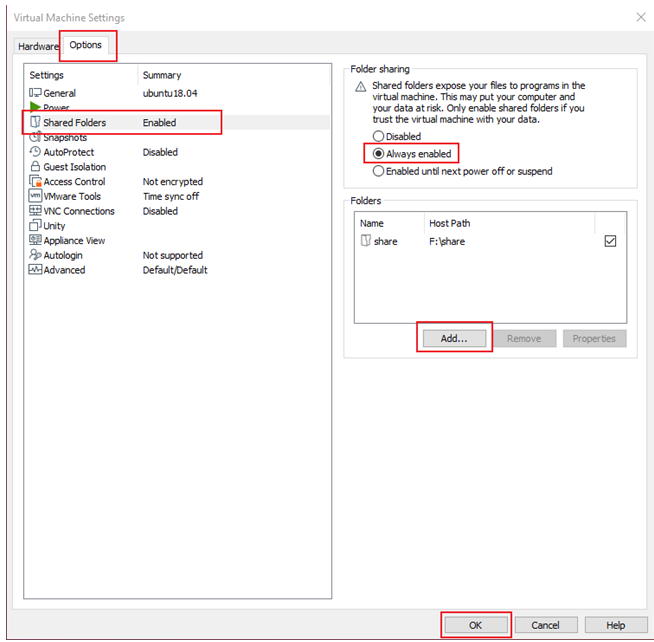Viewport: 654px width, 642px height.
Task: Select the Shared Folders row label
Action: [75, 123]
